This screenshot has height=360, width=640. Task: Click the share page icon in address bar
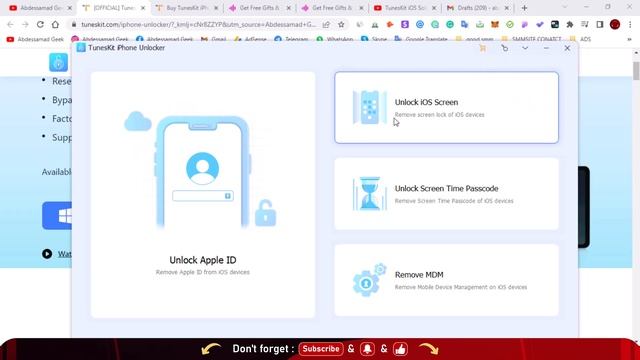[x=326, y=24]
